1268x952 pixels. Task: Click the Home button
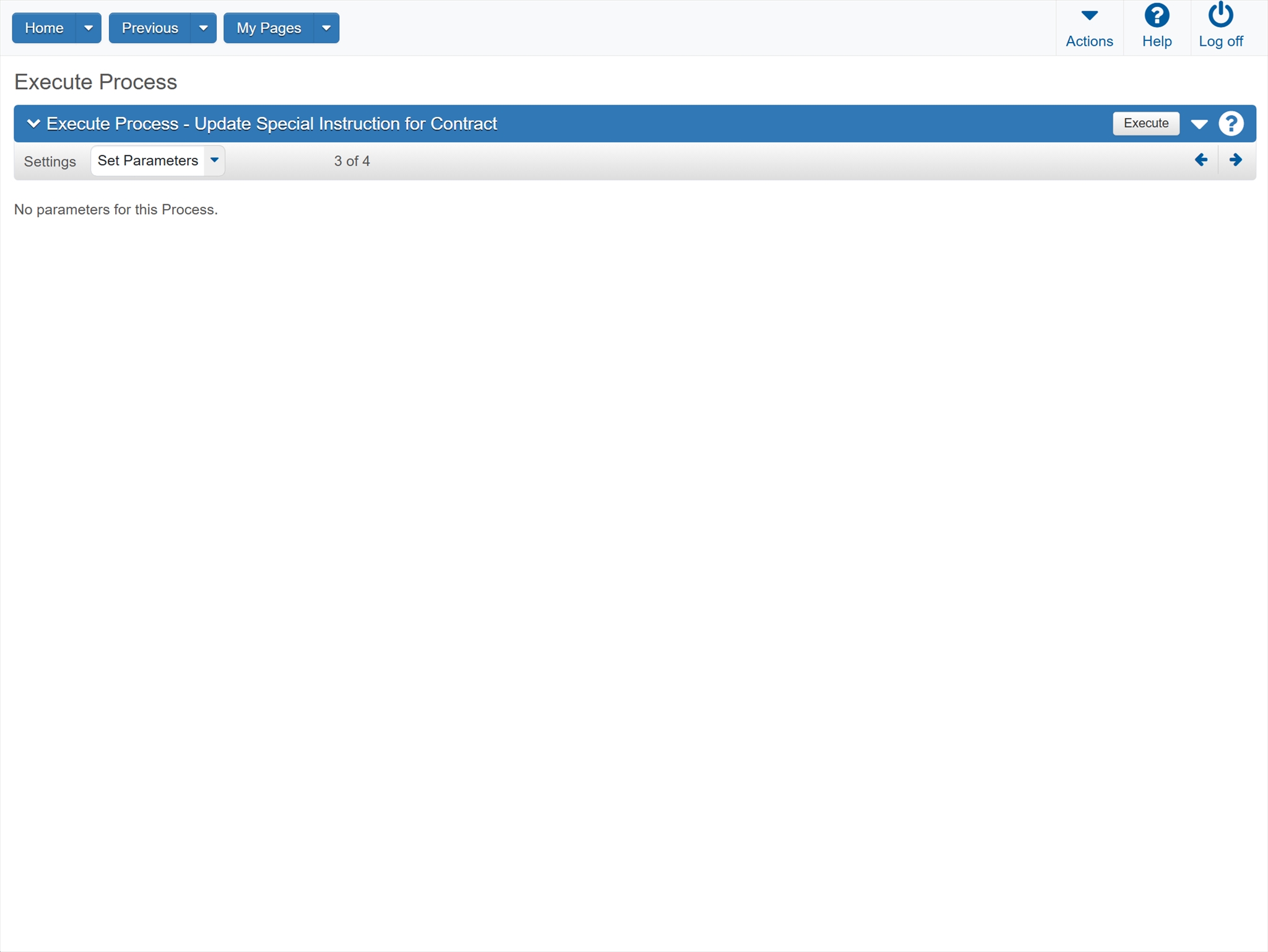[x=44, y=28]
